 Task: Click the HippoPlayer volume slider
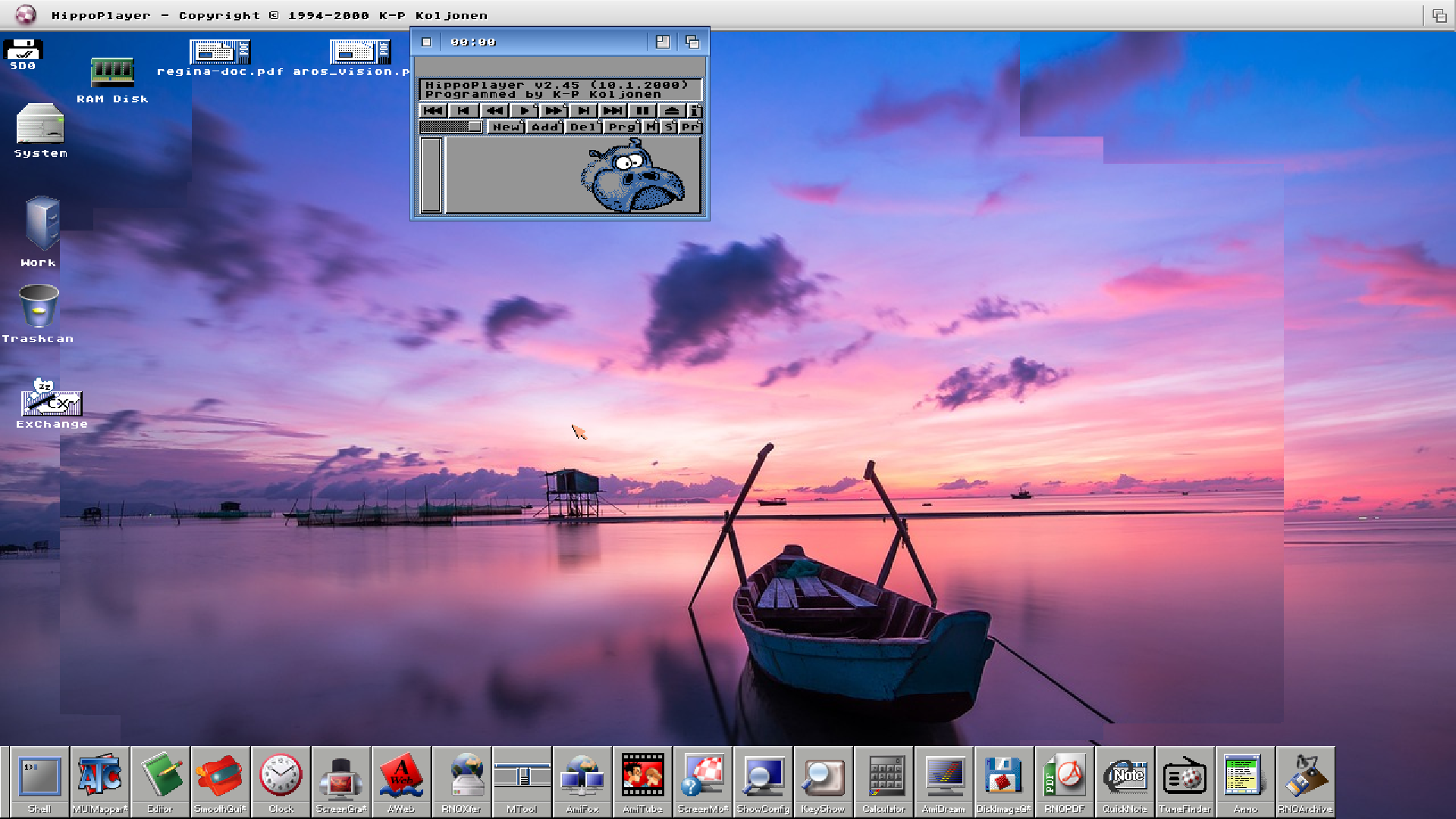pyautogui.click(x=451, y=127)
